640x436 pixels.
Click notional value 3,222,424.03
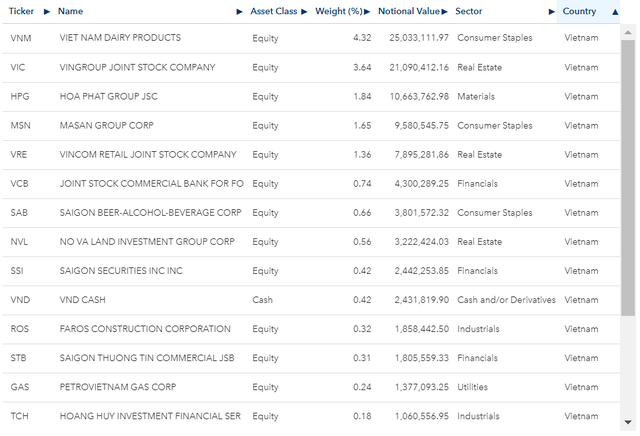(421, 242)
